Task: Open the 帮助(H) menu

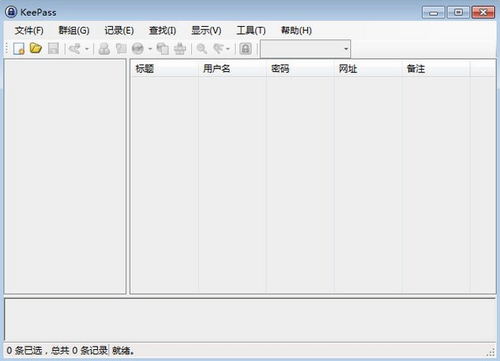Action: pyautogui.click(x=296, y=31)
